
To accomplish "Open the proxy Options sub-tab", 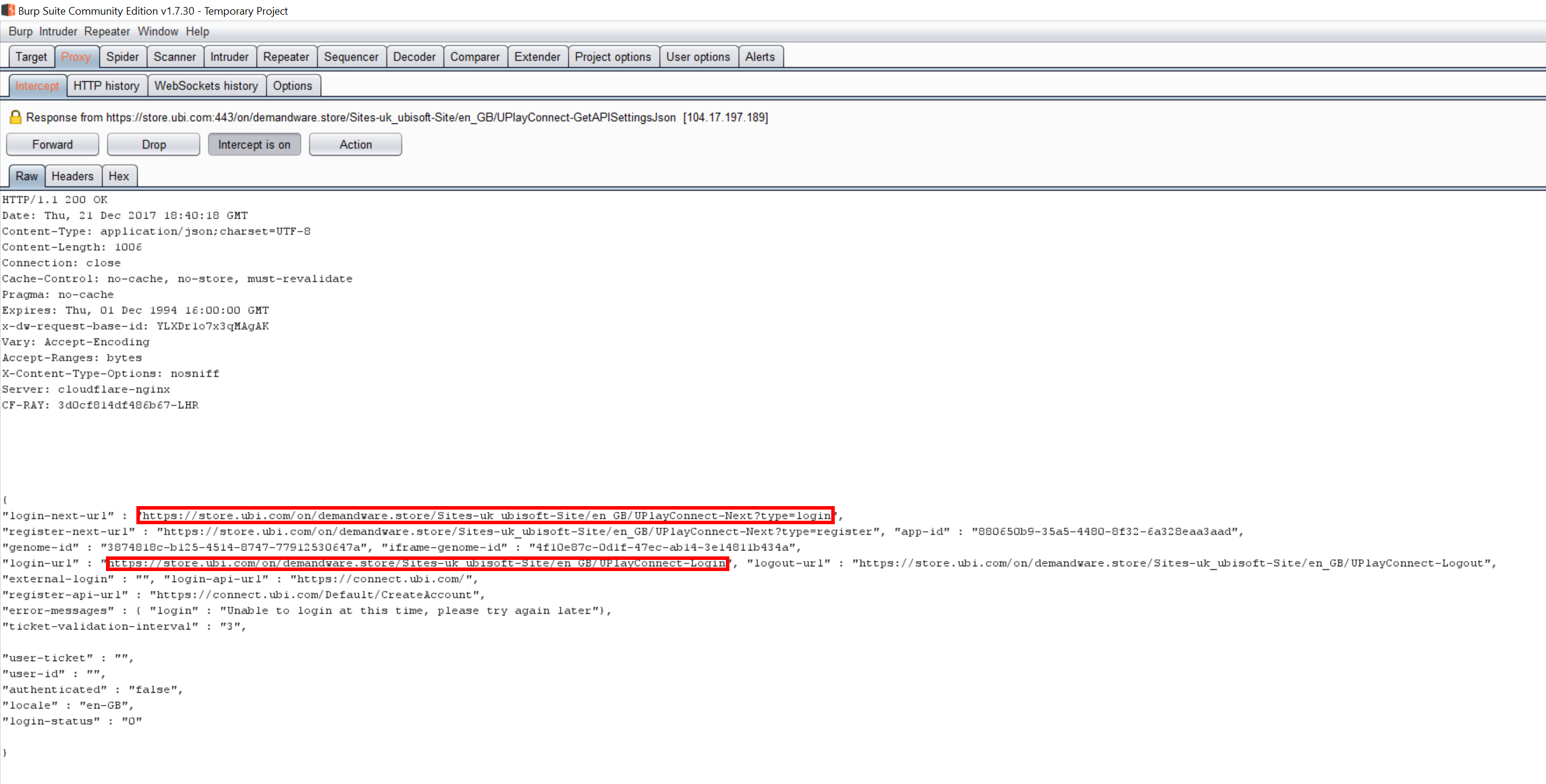I will click(x=292, y=86).
